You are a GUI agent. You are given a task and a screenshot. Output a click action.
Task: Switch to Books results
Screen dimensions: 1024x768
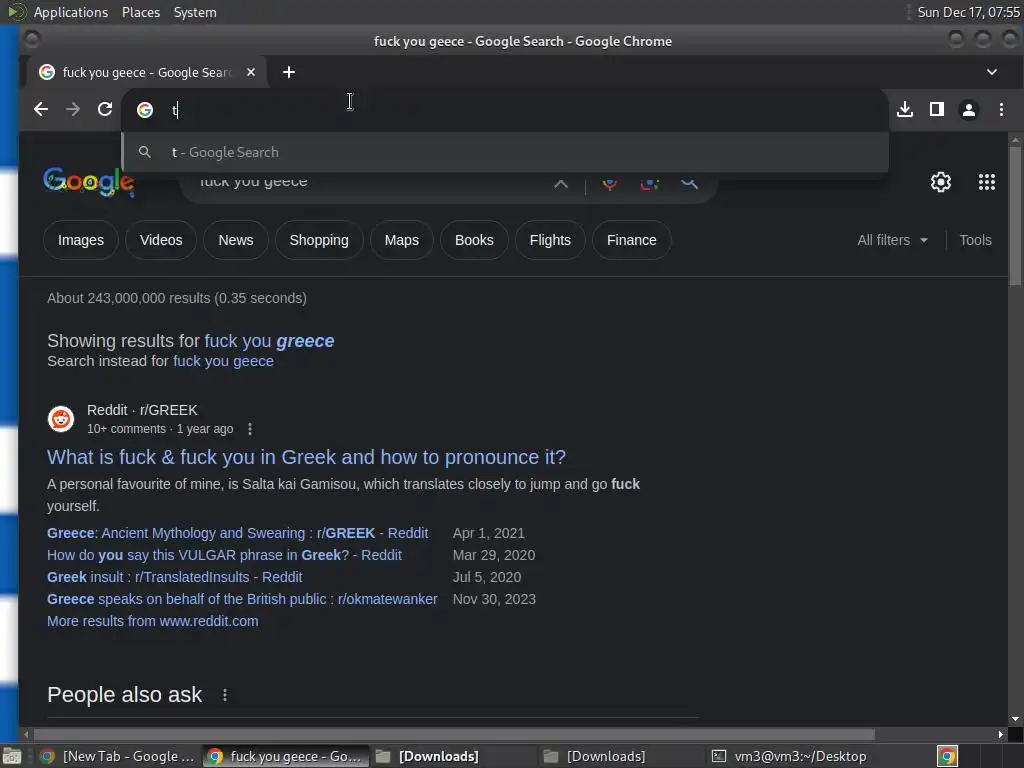(474, 240)
